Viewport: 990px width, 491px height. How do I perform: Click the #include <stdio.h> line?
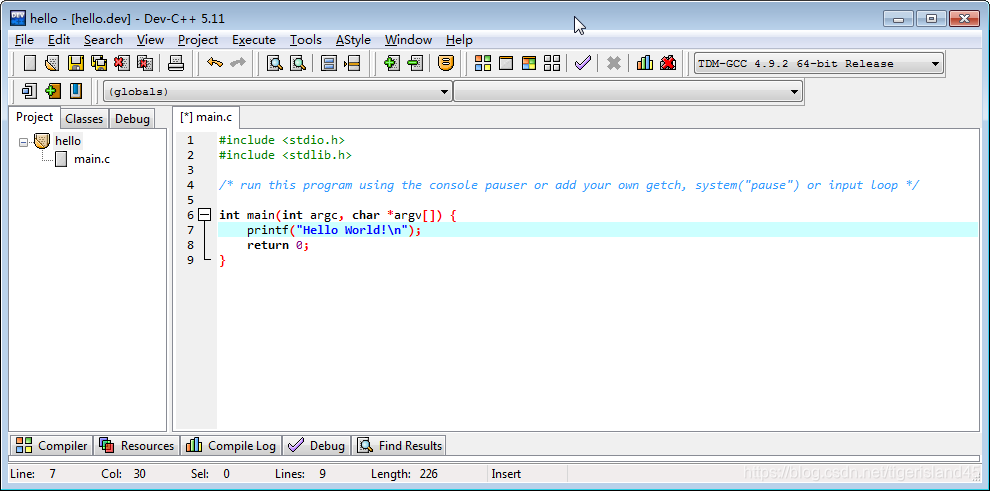coord(282,140)
